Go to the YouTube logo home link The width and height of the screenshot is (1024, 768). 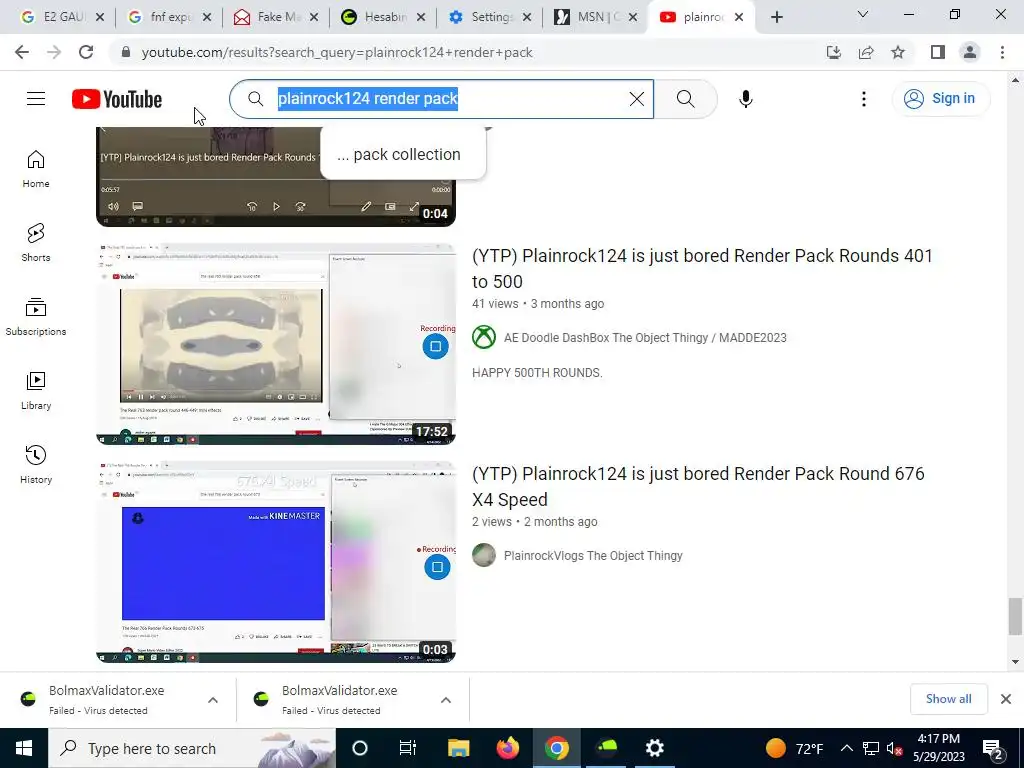(x=117, y=99)
